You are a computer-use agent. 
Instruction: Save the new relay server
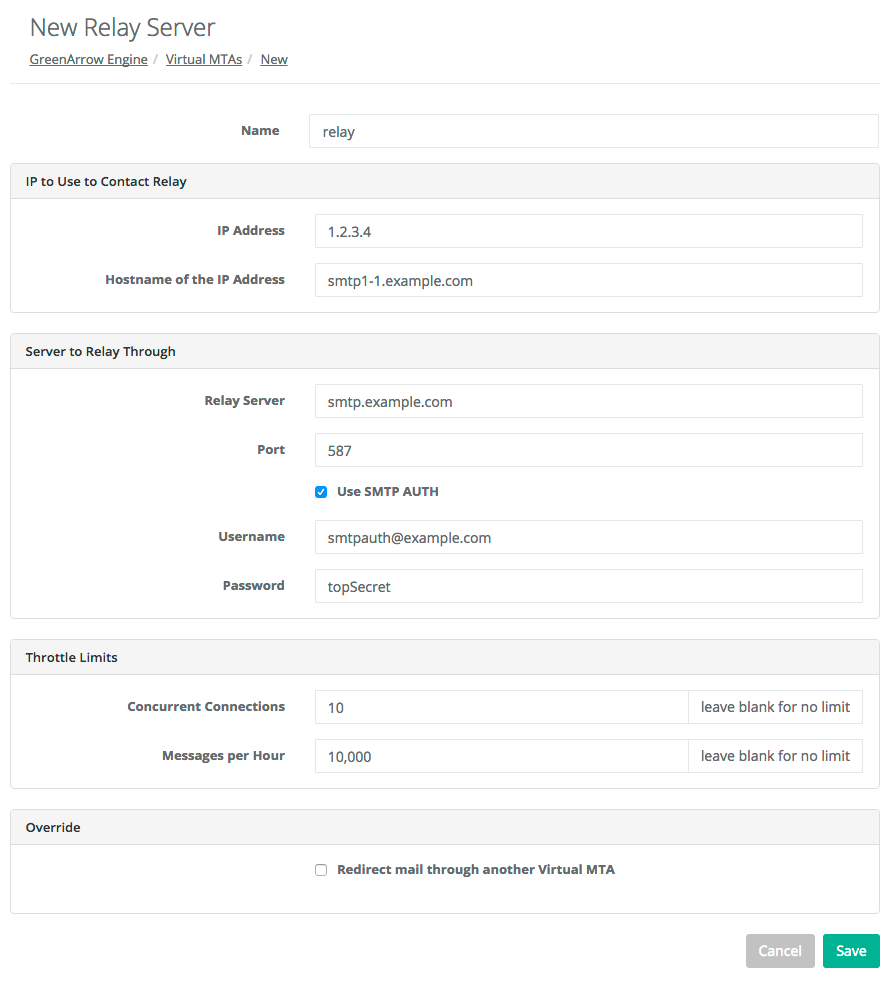tap(851, 951)
